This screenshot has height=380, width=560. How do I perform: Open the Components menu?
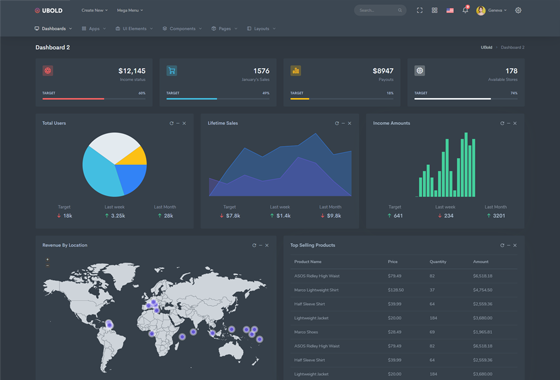(x=182, y=29)
